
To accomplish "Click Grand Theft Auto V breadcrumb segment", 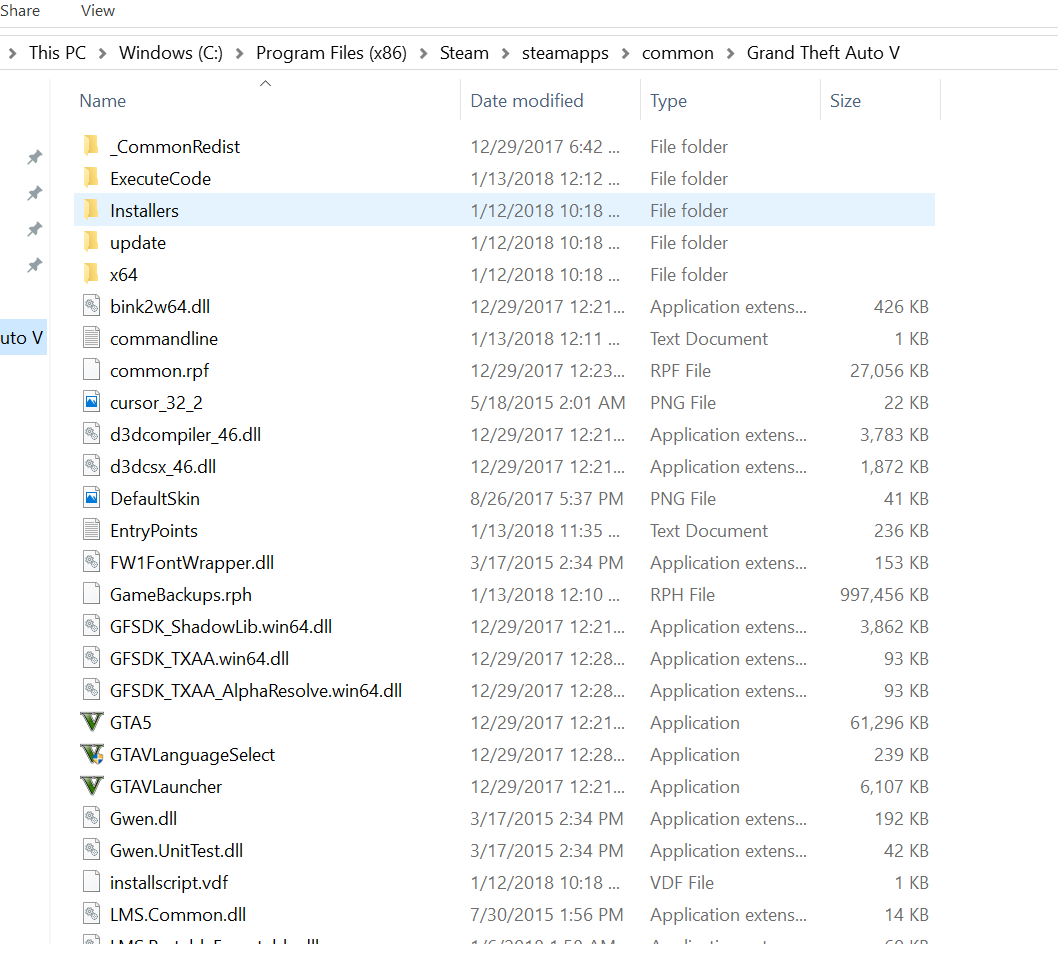I will pyautogui.click(x=823, y=53).
